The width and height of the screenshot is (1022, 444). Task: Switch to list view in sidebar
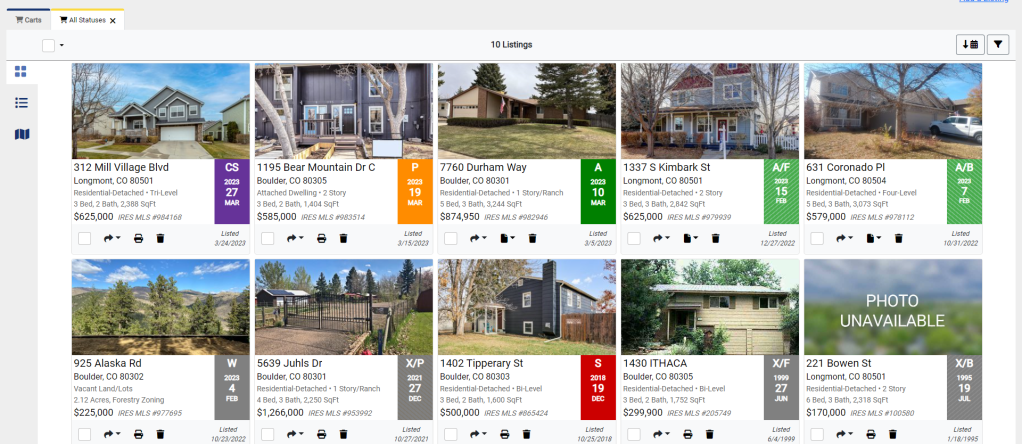(x=21, y=103)
